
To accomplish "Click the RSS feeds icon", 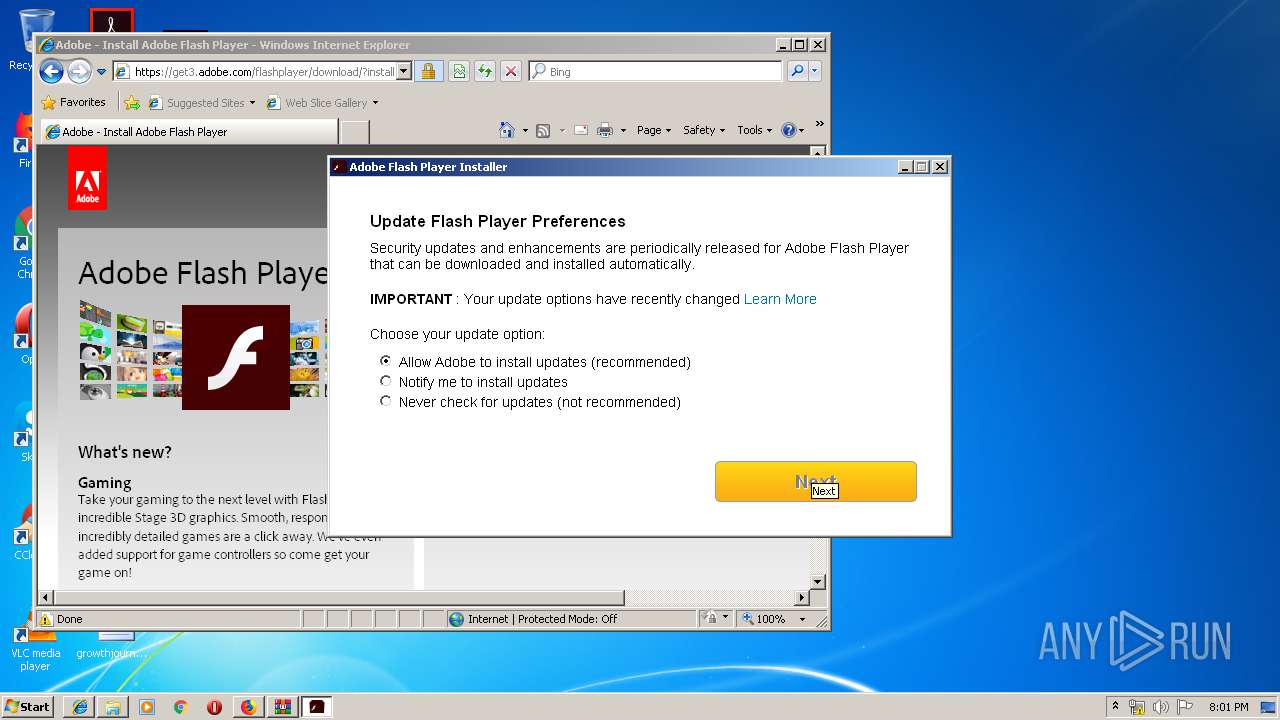I will click(x=543, y=130).
